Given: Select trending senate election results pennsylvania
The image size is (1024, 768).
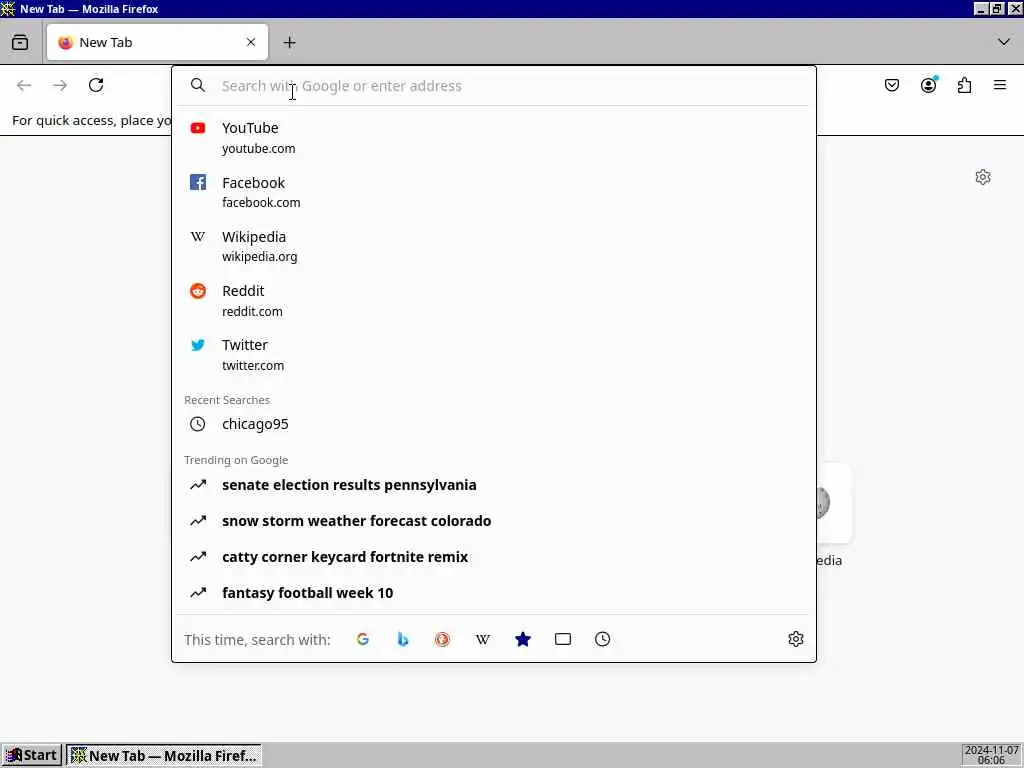Looking at the screenshot, I should click(x=494, y=485).
